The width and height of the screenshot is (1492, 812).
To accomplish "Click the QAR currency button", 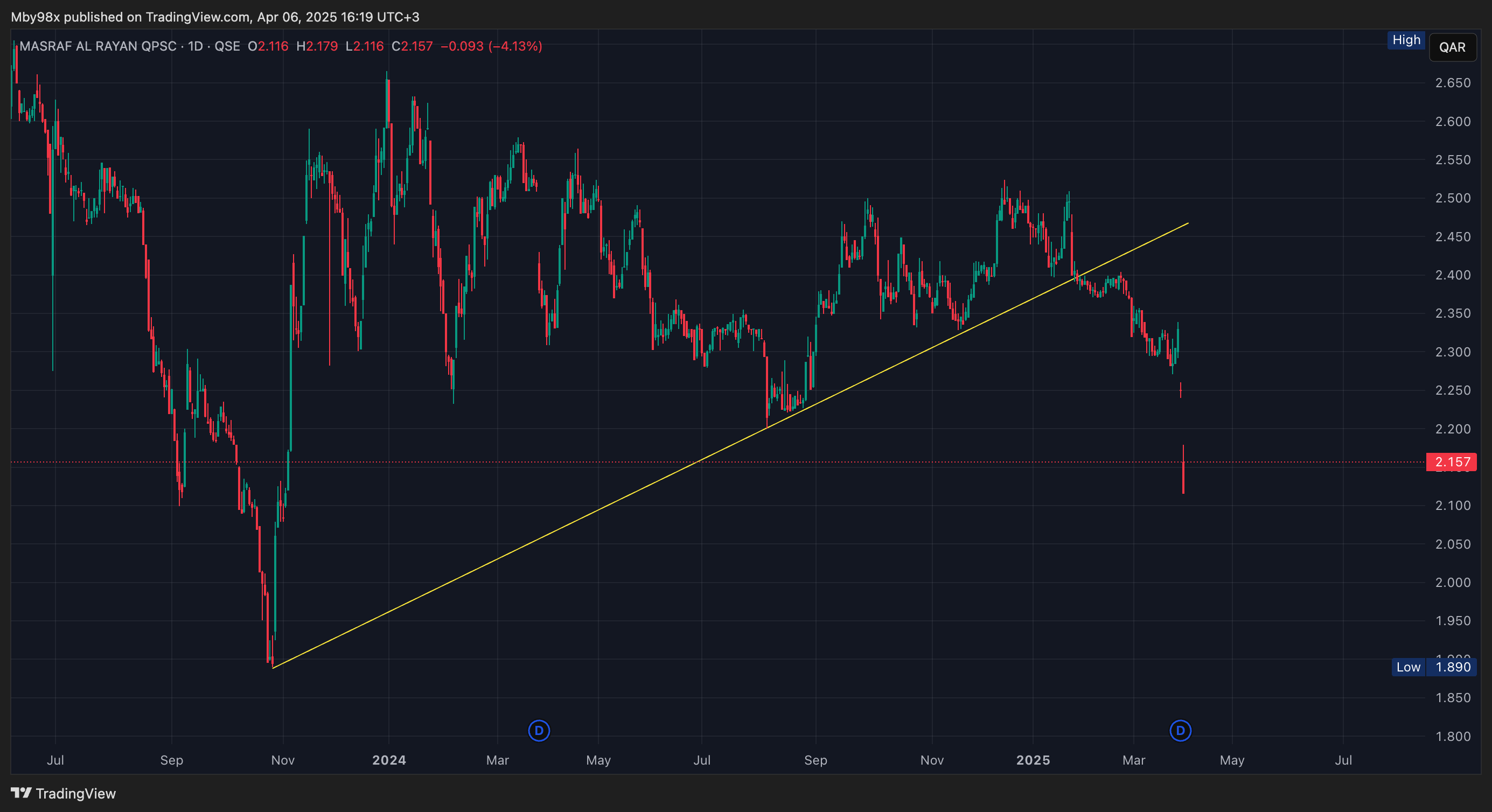I will (1452, 47).
